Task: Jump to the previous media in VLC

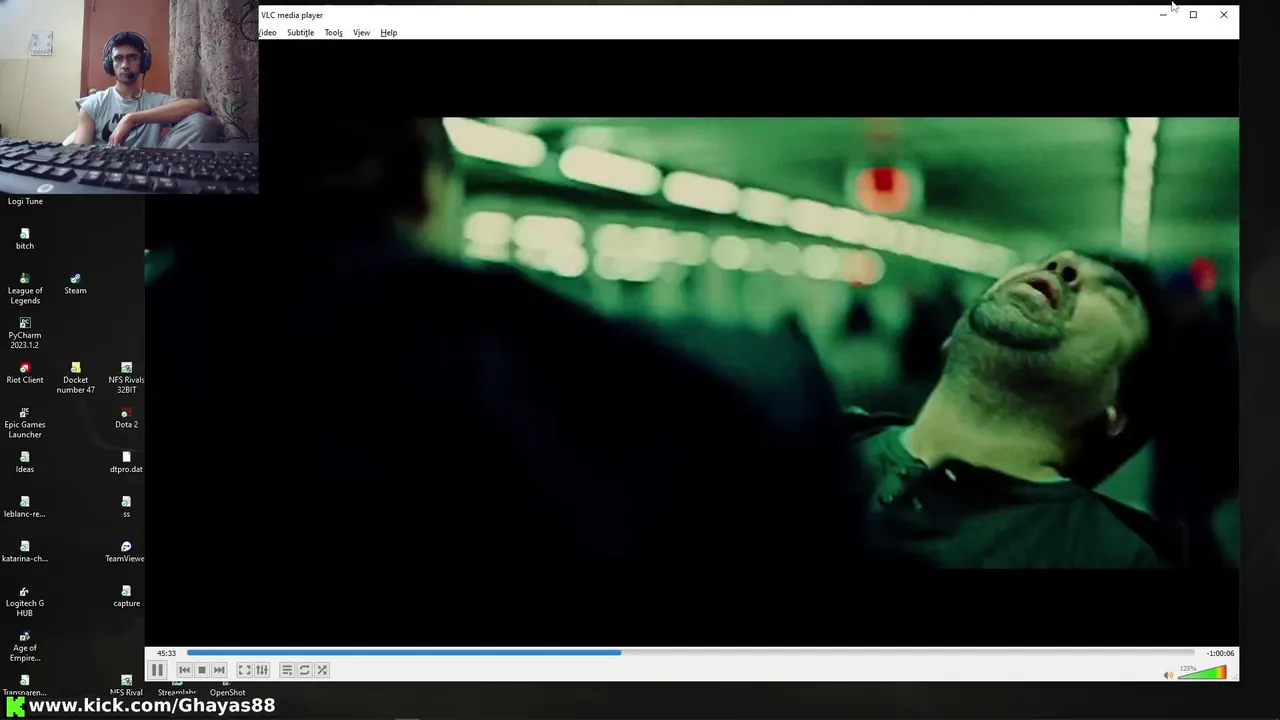Action: click(184, 670)
